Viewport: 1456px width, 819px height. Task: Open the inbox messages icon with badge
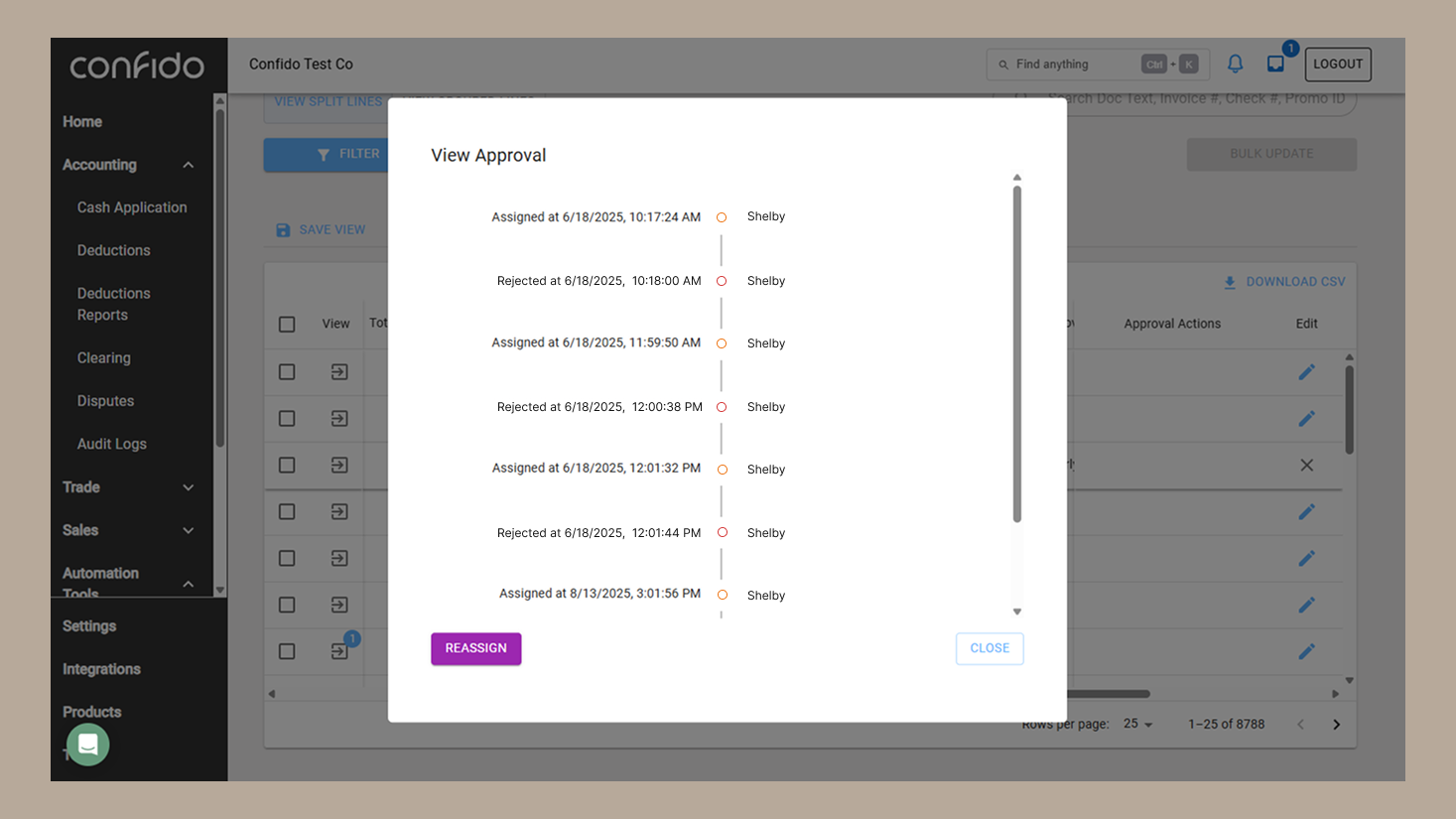tap(1276, 64)
